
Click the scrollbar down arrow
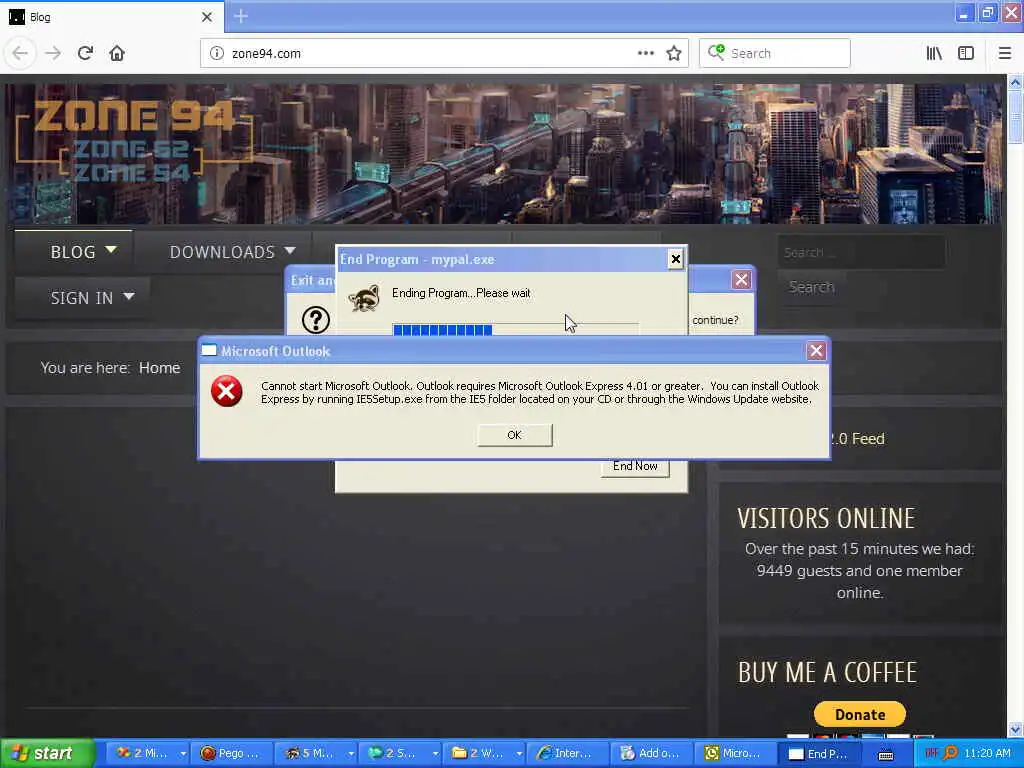click(x=1015, y=729)
